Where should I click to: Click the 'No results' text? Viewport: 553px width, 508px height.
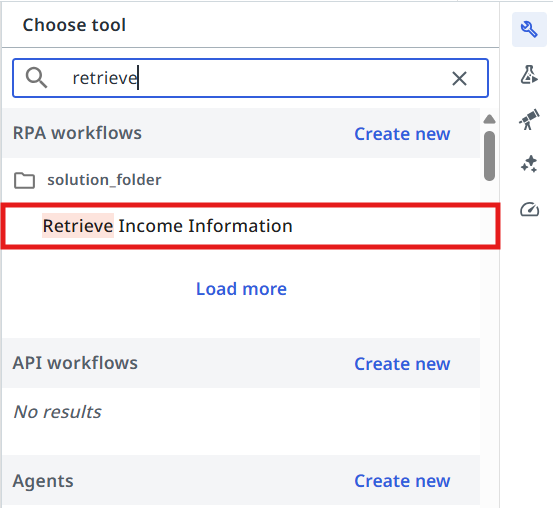click(57, 412)
